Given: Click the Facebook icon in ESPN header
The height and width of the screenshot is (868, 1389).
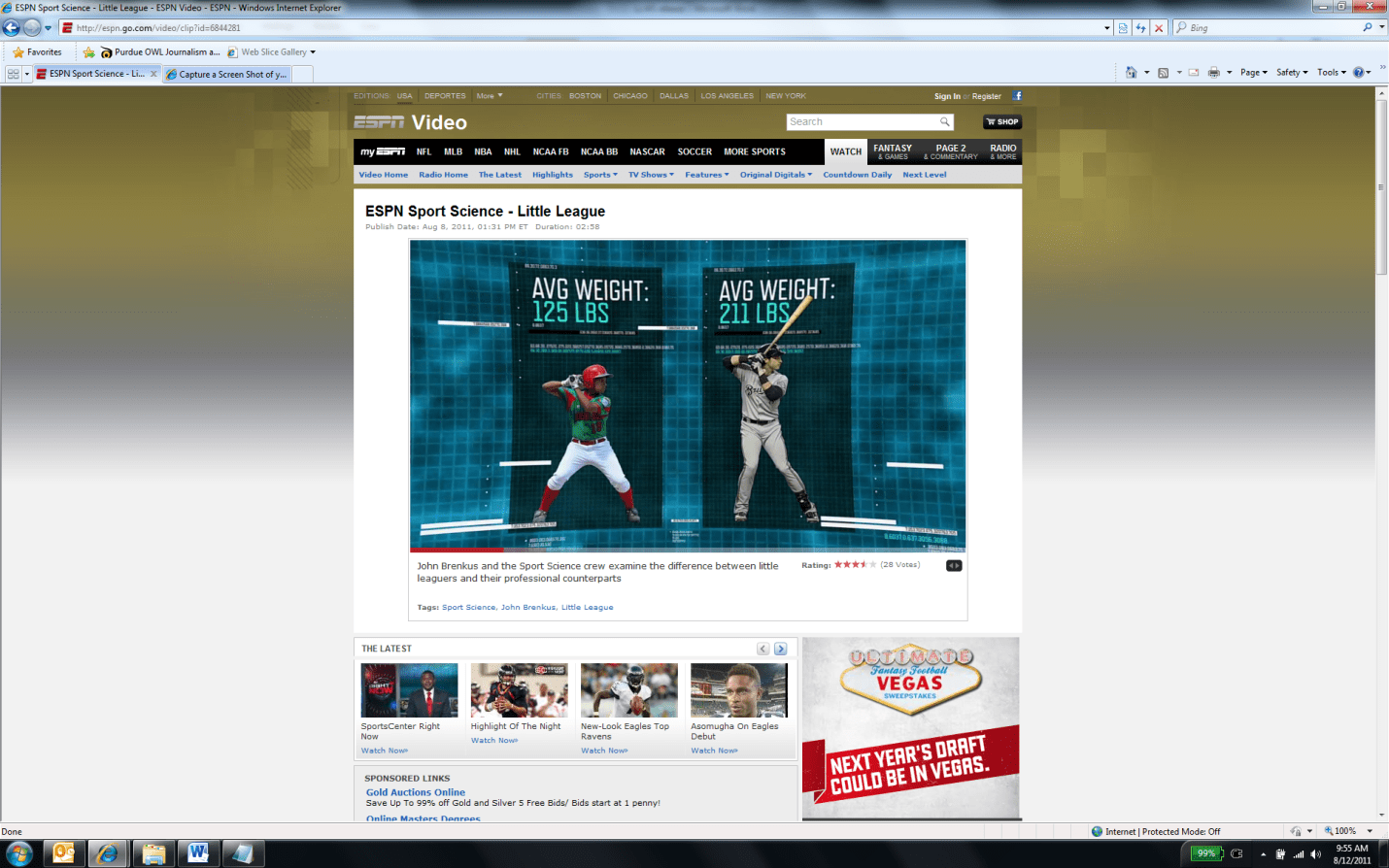Looking at the screenshot, I should 1016,95.
